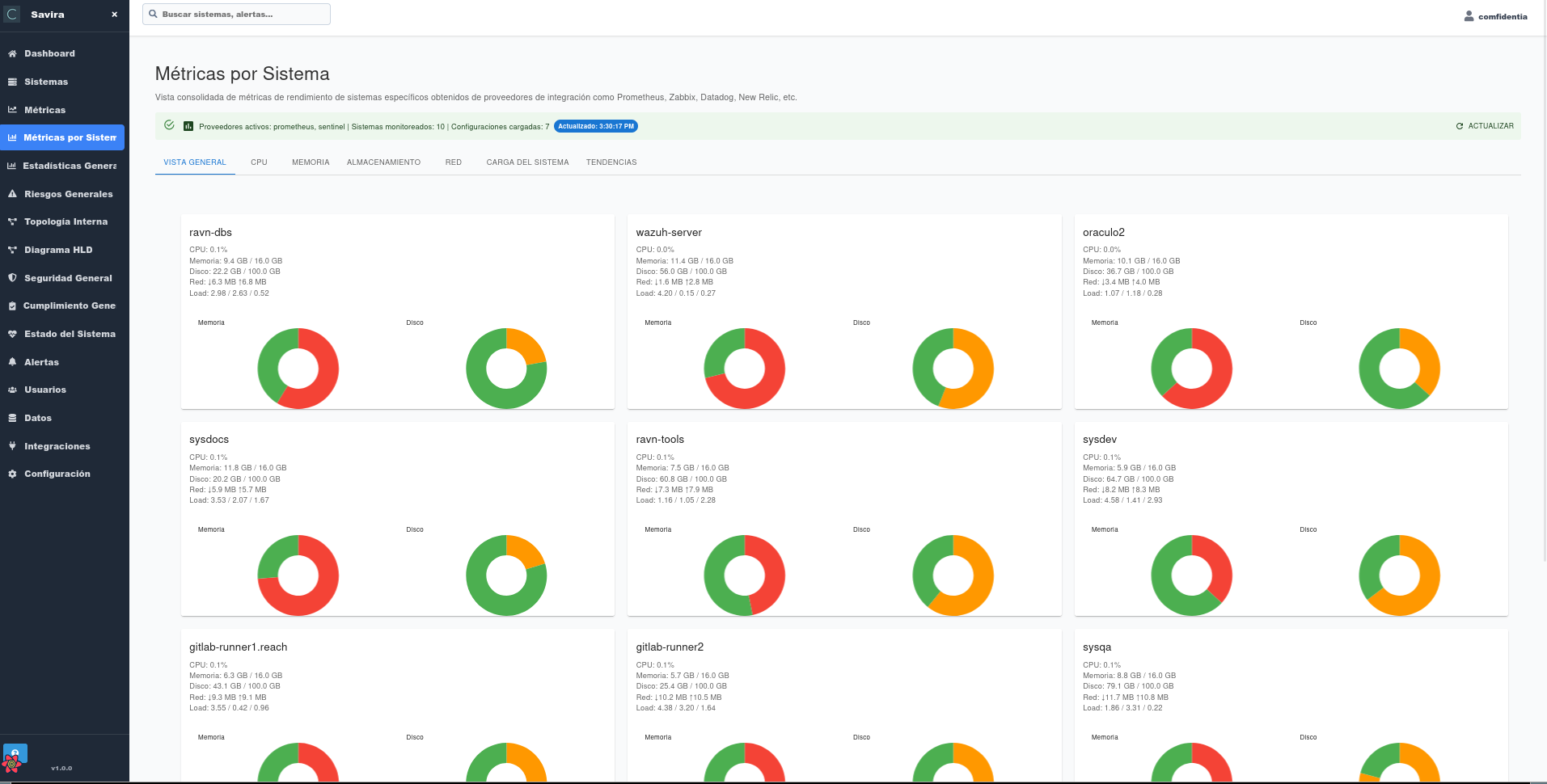Click the ravn-dbs Memoria donut chart
This screenshot has height=784, width=1547.
[x=298, y=369]
